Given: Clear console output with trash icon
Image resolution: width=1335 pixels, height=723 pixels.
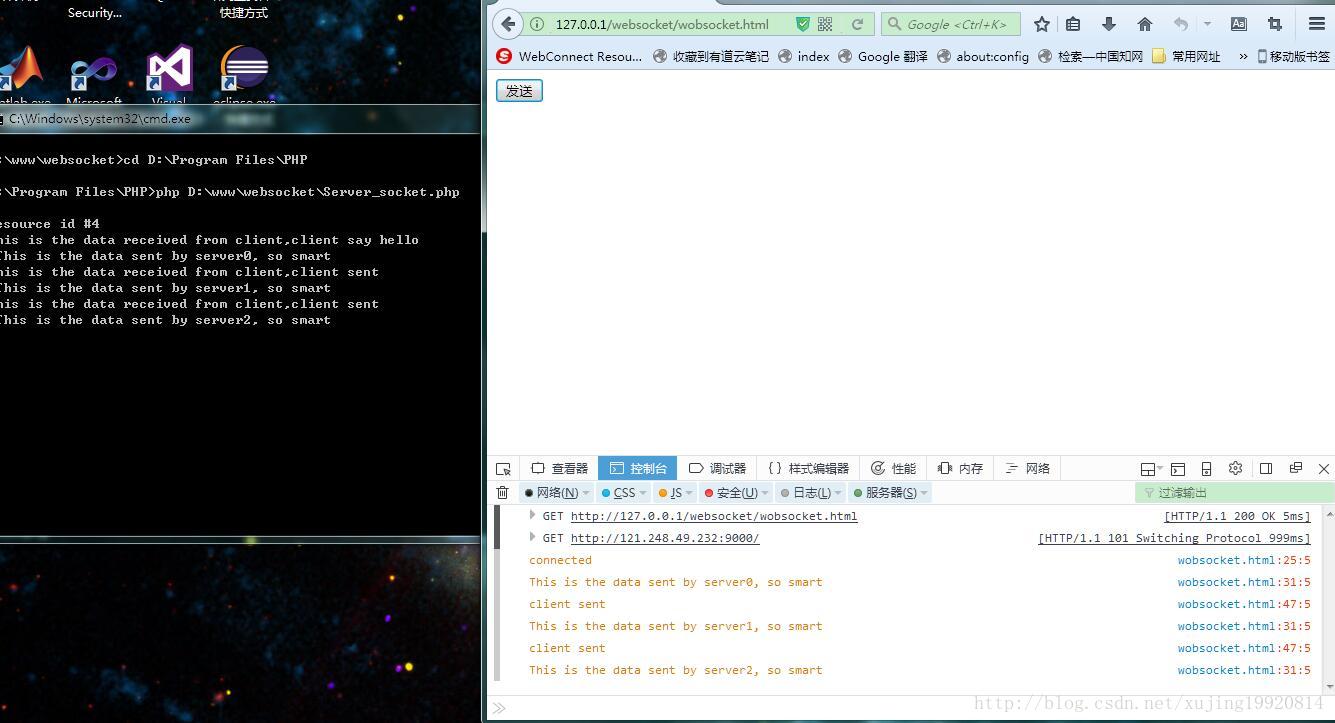Looking at the screenshot, I should tap(503, 492).
